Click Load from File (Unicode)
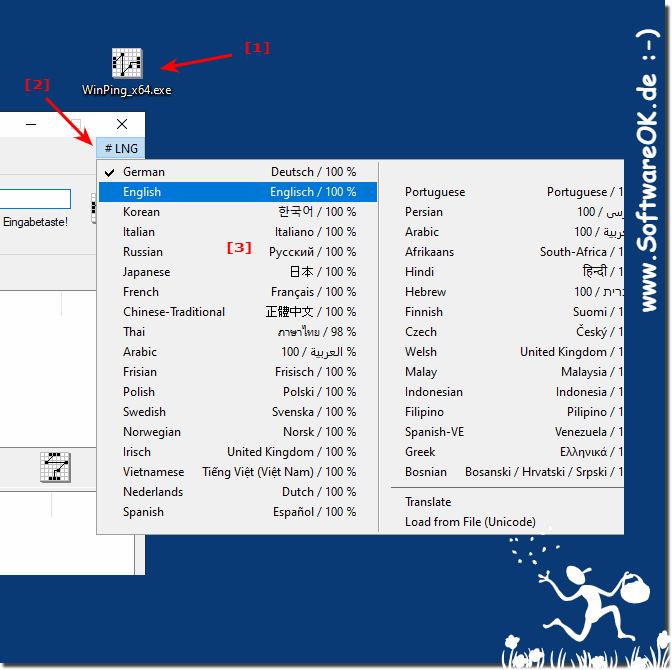The image size is (672, 670). coord(502,522)
